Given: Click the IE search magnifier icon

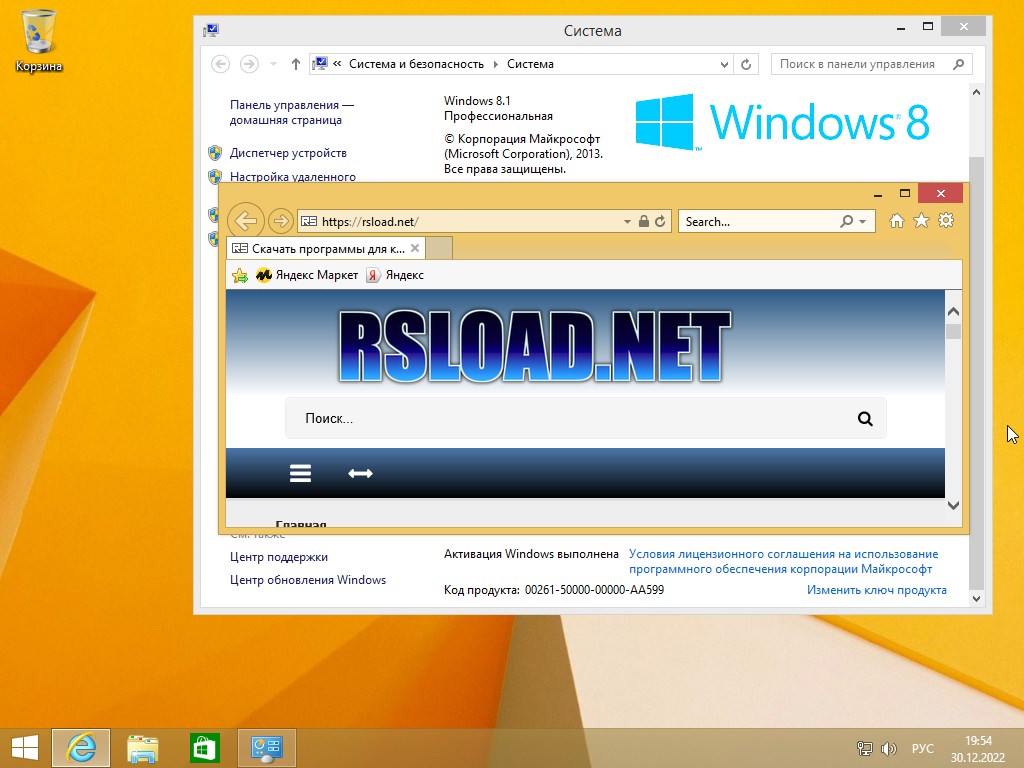Looking at the screenshot, I should pyautogui.click(x=846, y=221).
